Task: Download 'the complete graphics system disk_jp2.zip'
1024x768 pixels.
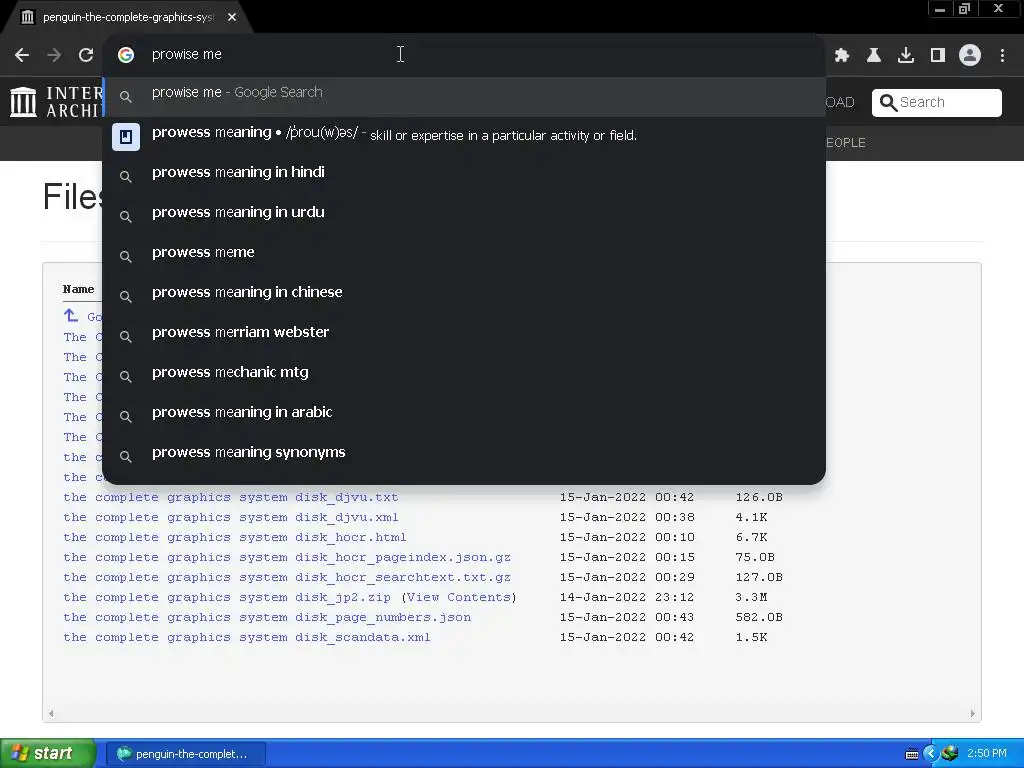Action: coord(227,598)
